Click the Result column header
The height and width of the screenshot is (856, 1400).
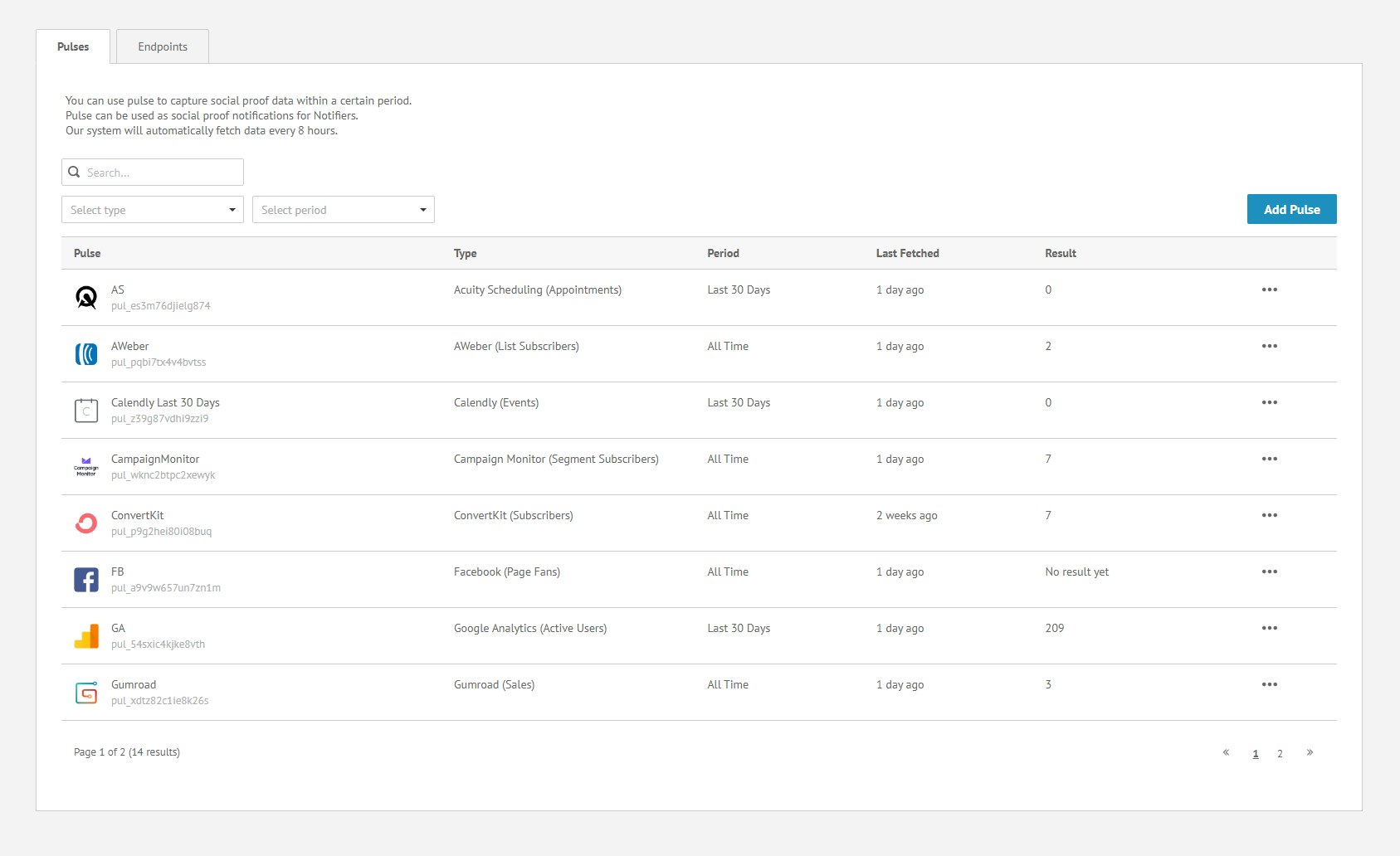pyautogui.click(x=1061, y=253)
